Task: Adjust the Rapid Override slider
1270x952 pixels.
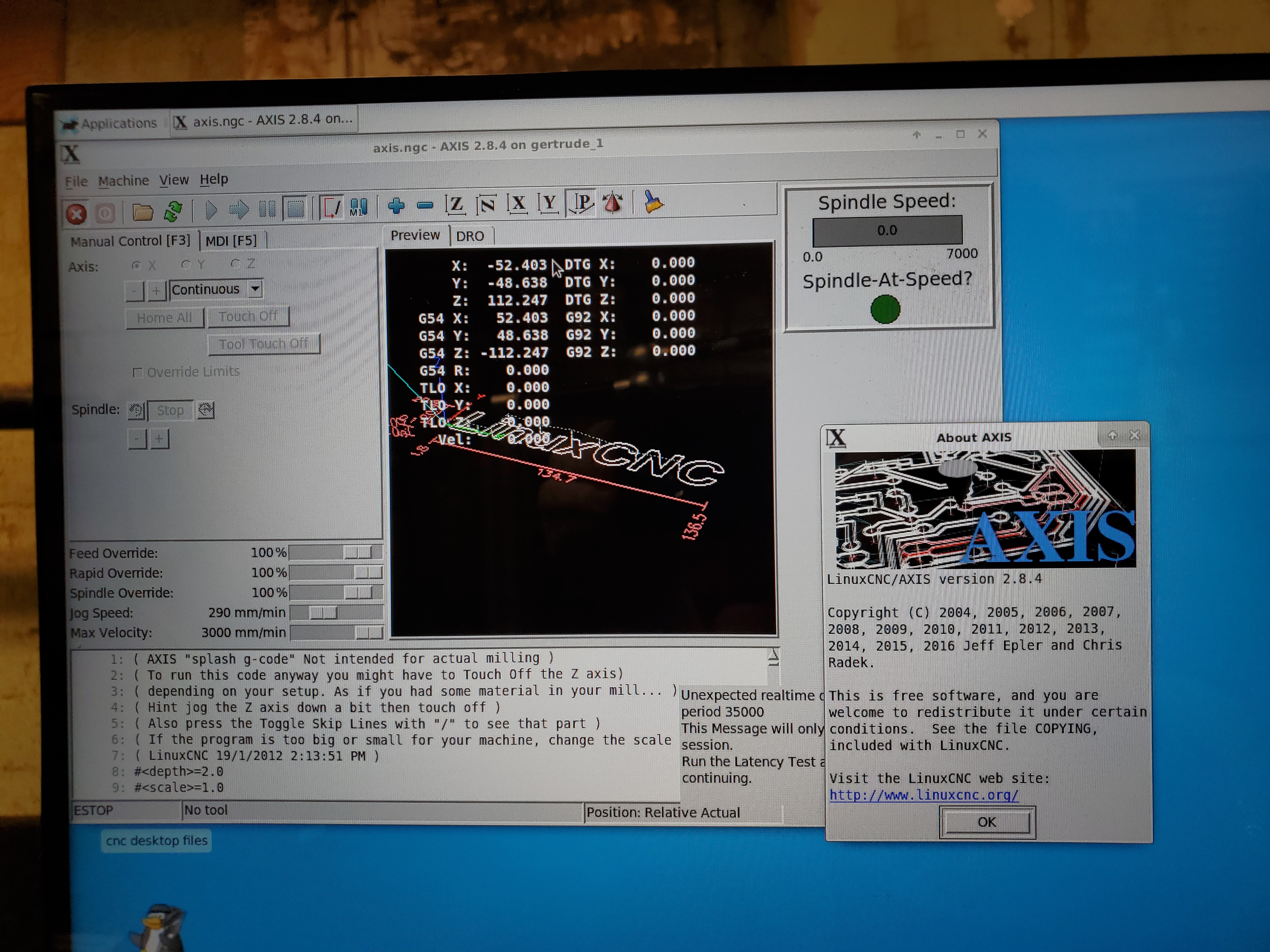Action: pos(336,572)
